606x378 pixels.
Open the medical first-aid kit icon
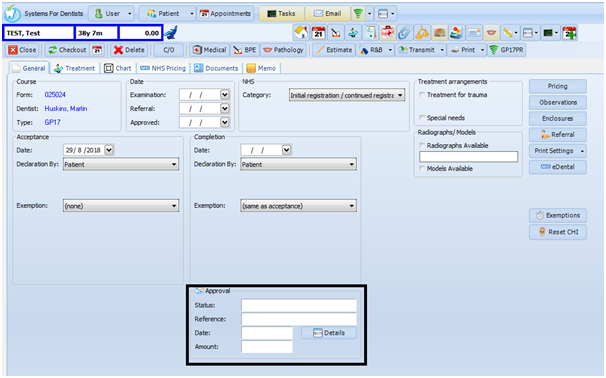tap(387, 33)
